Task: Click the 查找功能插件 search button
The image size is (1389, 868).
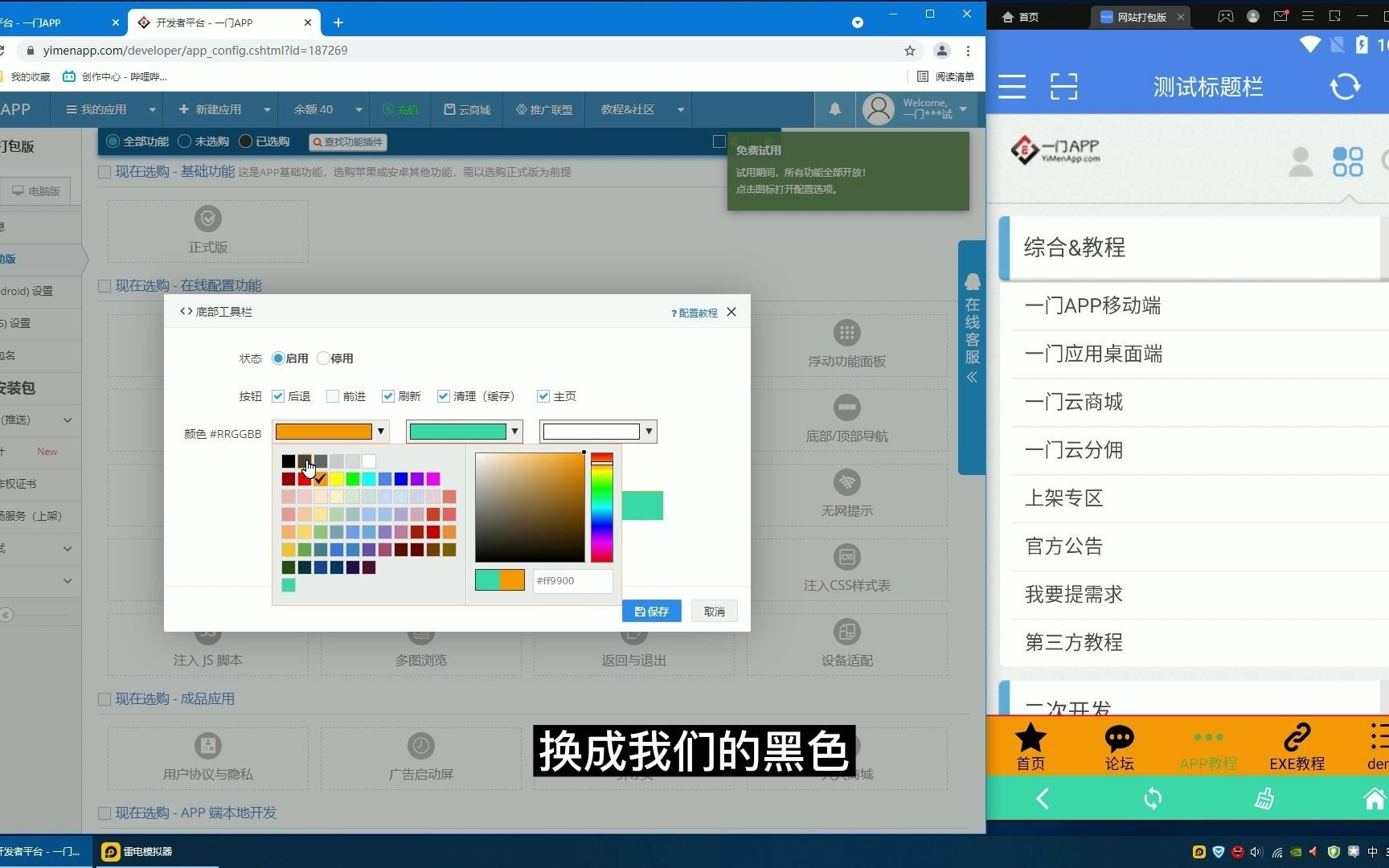Action: [348, 141]
